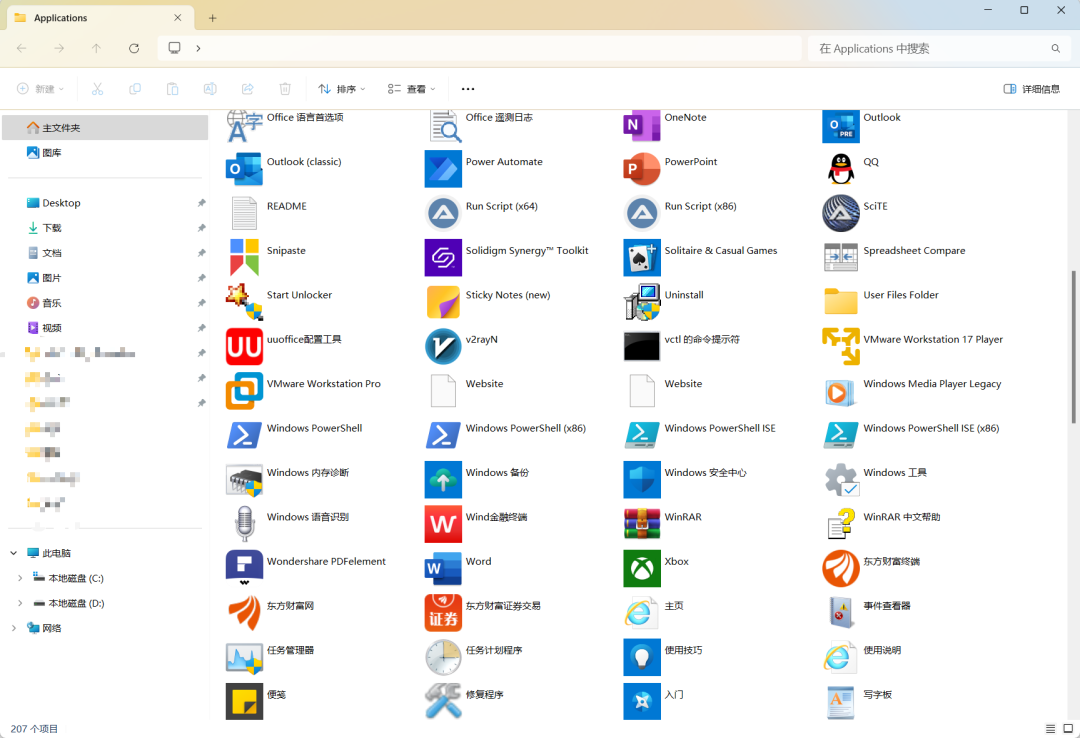Select the VMware Workstation Pro icon
The height and width of the screenshot is (738, 1080).
(244, 391)
